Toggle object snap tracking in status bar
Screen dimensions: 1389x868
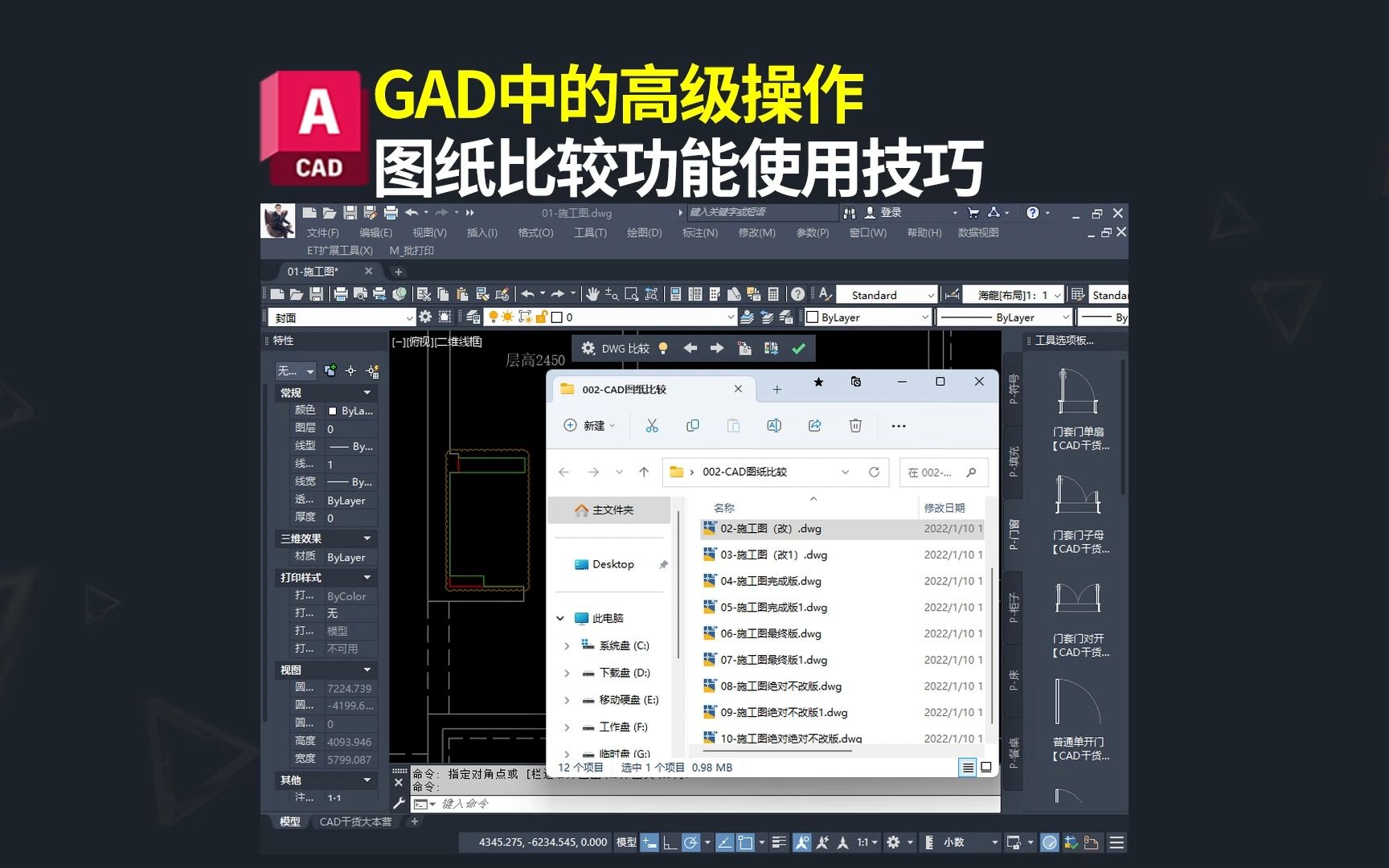point(724,842)
